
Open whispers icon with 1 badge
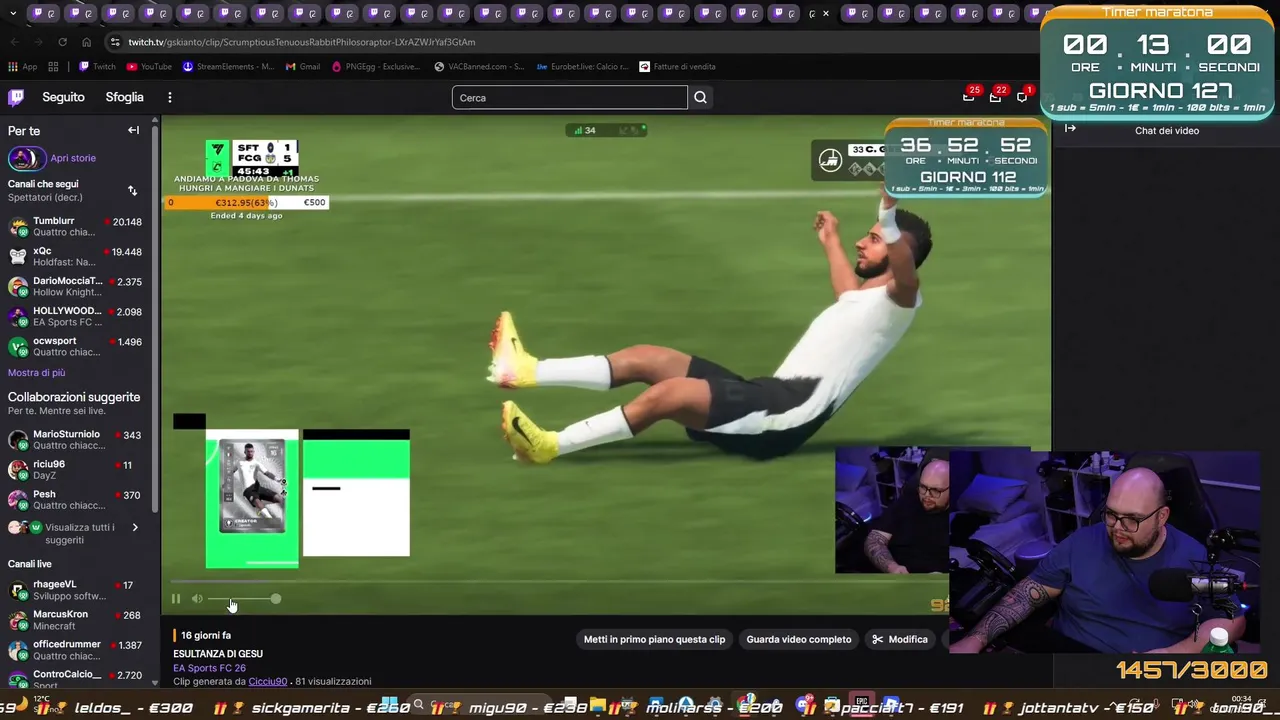point(1022,96)
